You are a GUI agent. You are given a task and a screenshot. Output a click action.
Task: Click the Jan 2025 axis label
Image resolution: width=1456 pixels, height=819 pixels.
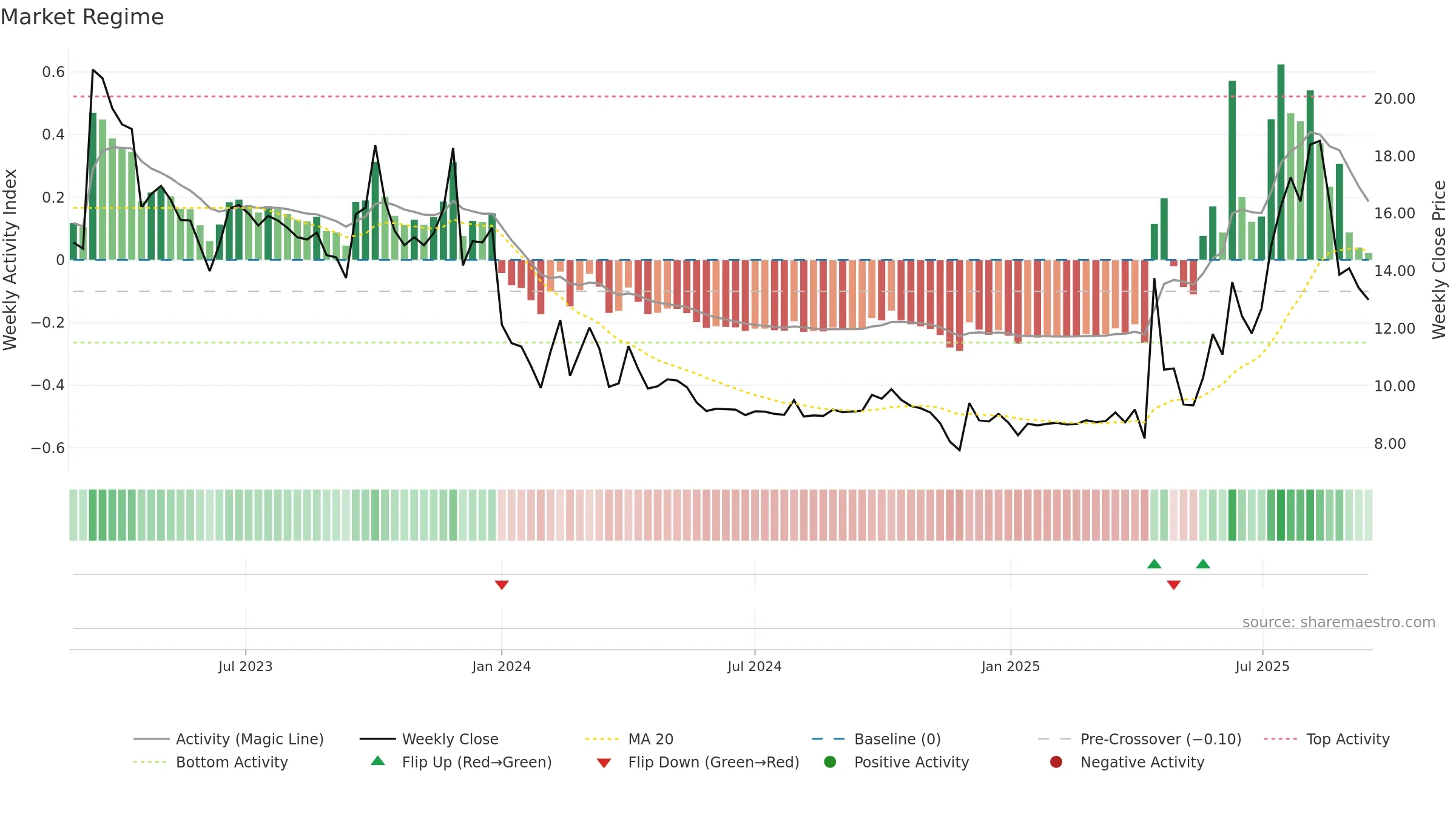(1011, 666)
